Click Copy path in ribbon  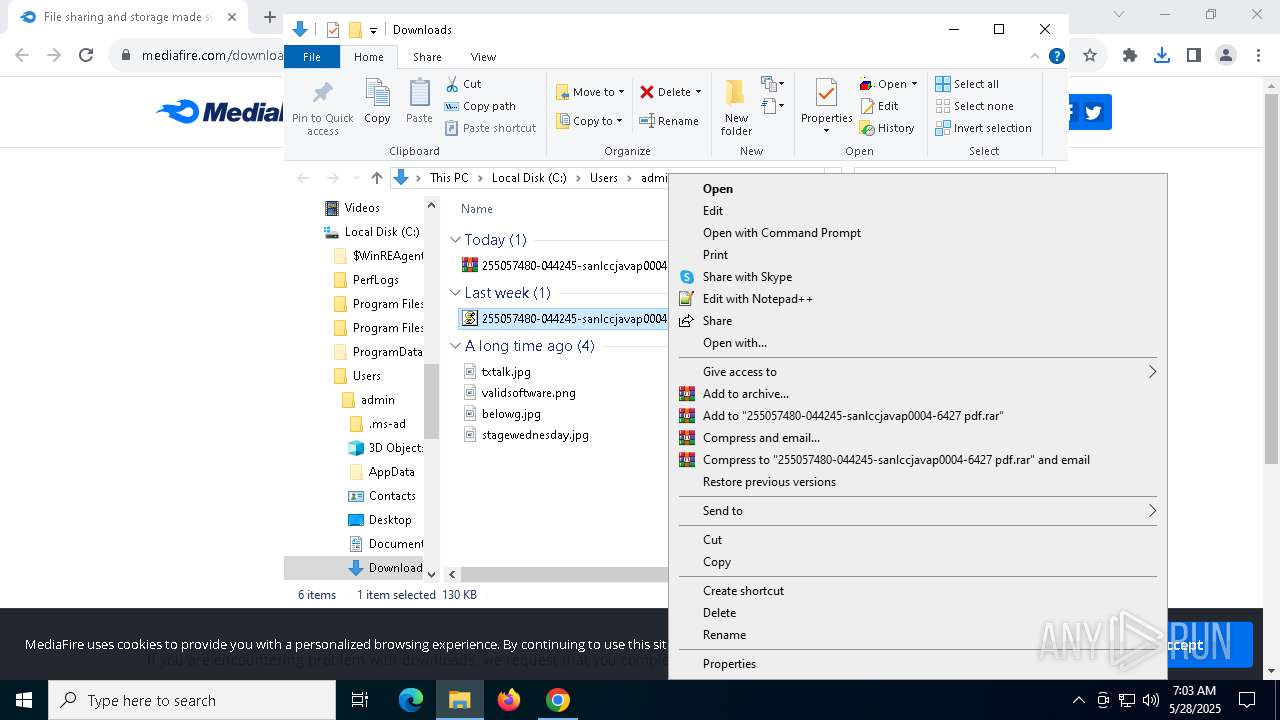(480, 106)
